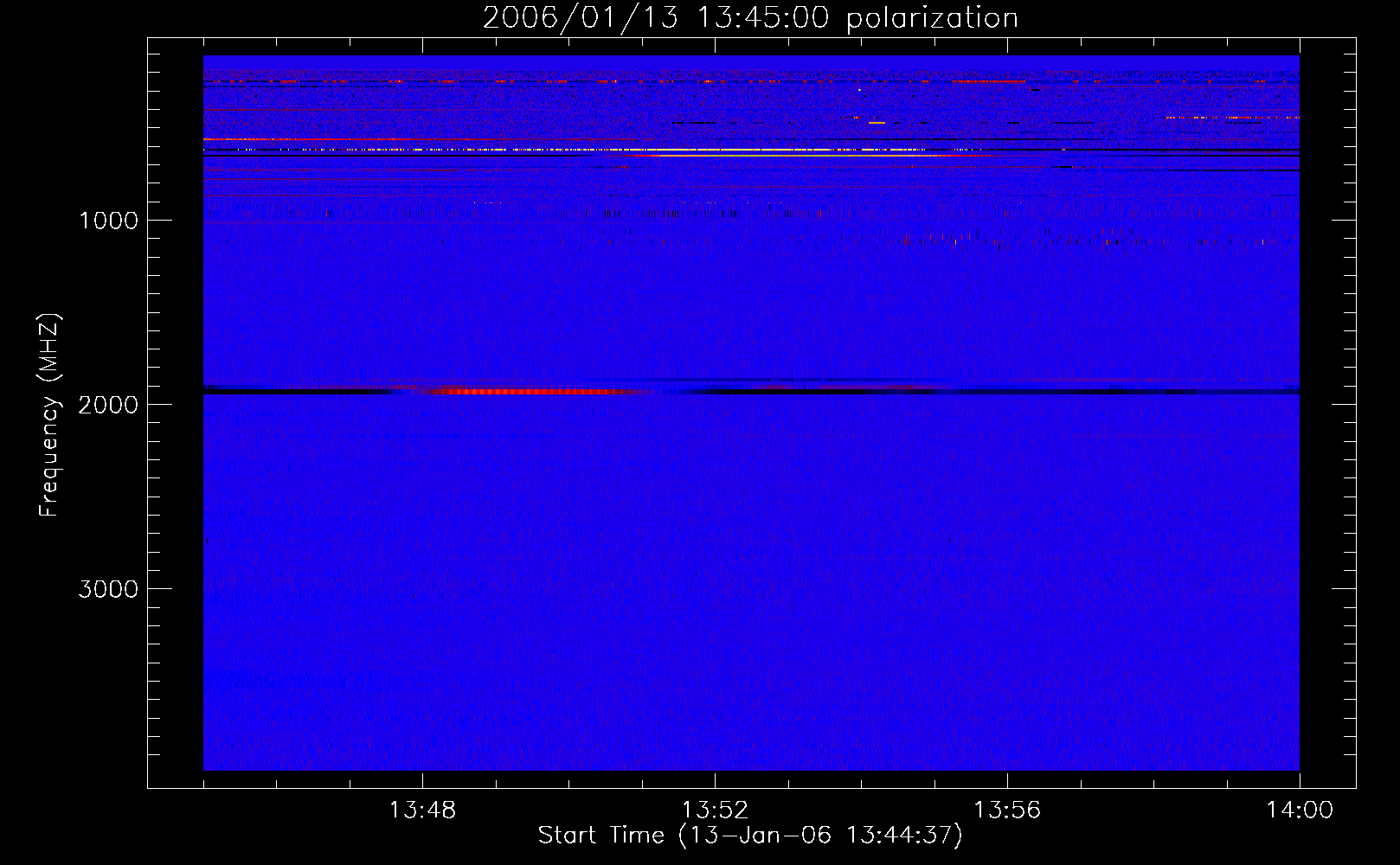Viewport: 1400px width, 865px height.
Task: Click the 'Start Time (13-Jan-06 13:44:37)' label
Action: click(750, 836)
